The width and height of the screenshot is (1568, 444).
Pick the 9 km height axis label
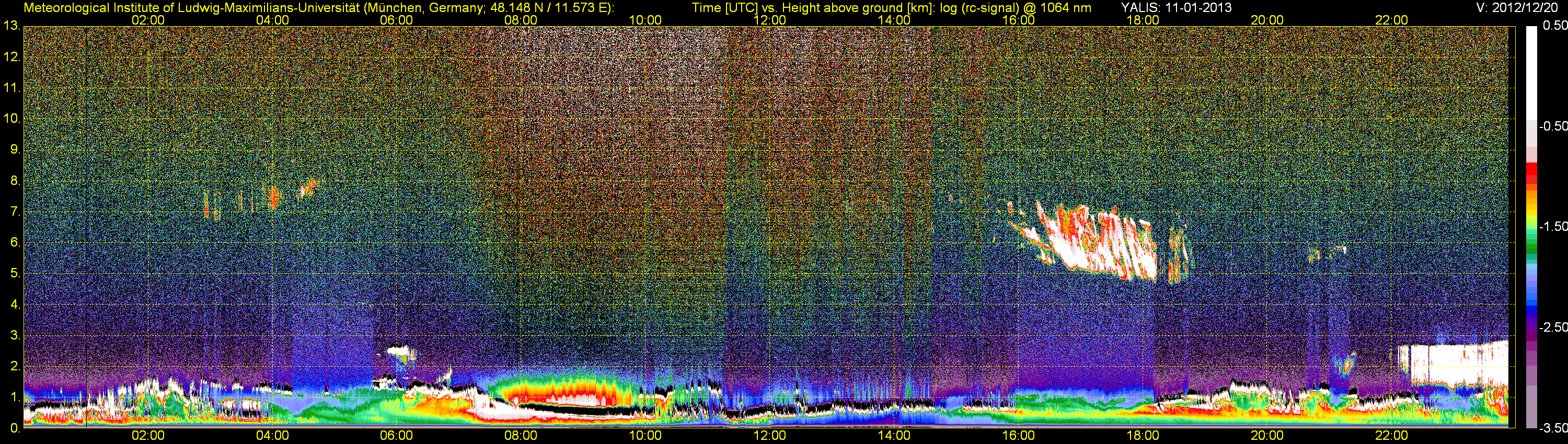[x=15, y=149]
